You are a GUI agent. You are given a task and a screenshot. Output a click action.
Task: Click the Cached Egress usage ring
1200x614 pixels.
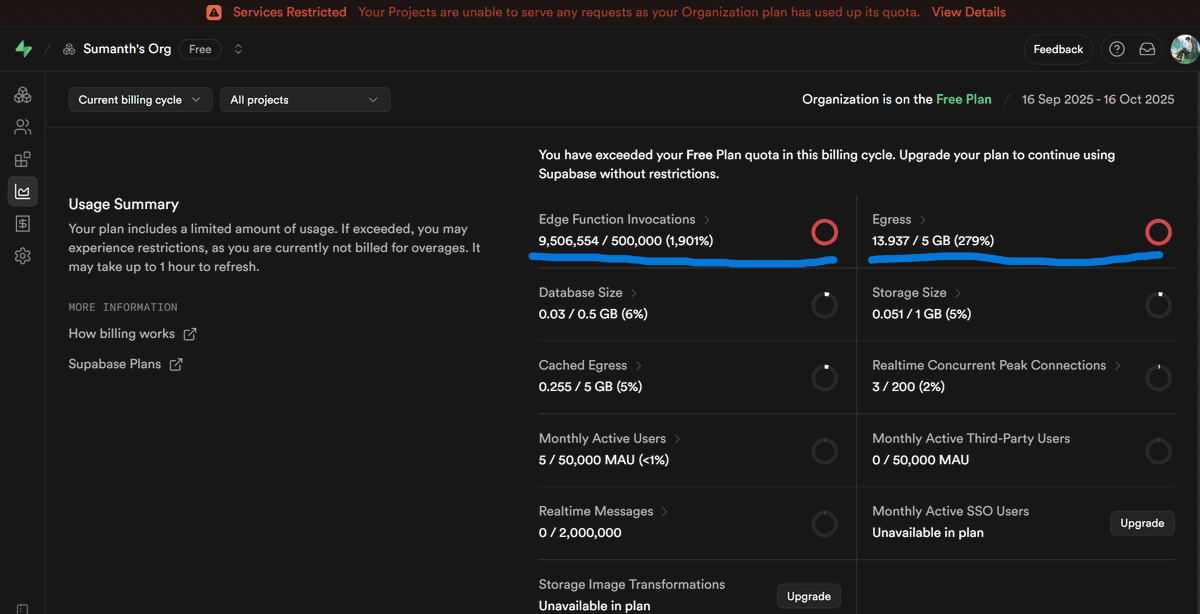tap(824, 378)
